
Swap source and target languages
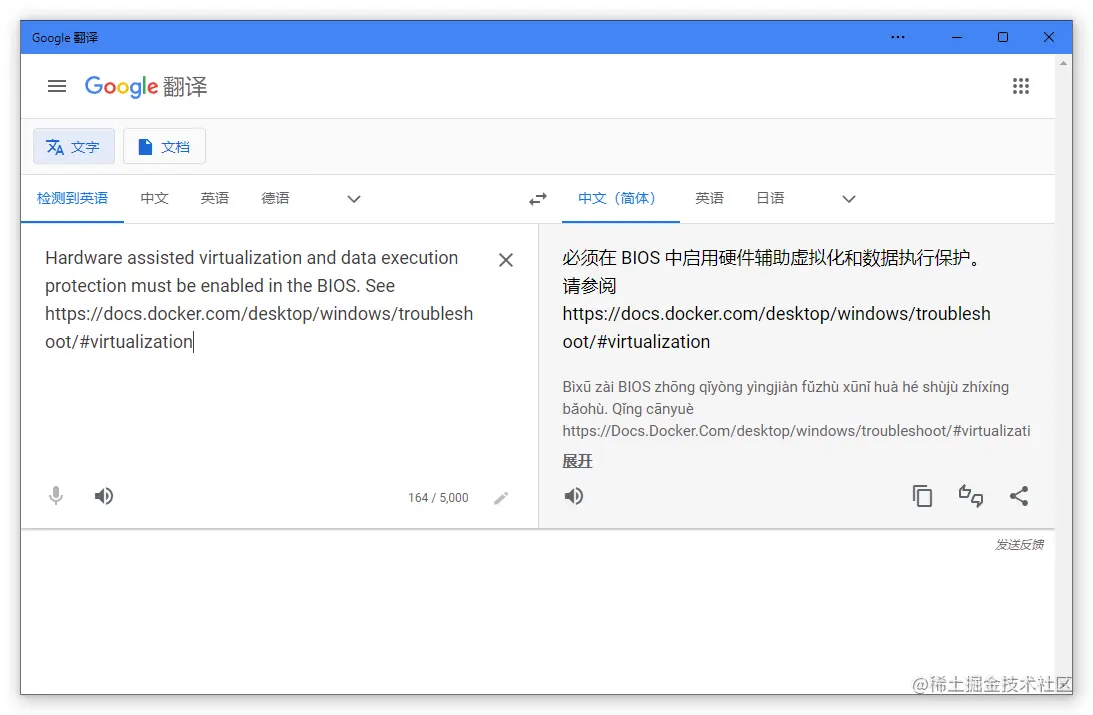pos(537,199)
